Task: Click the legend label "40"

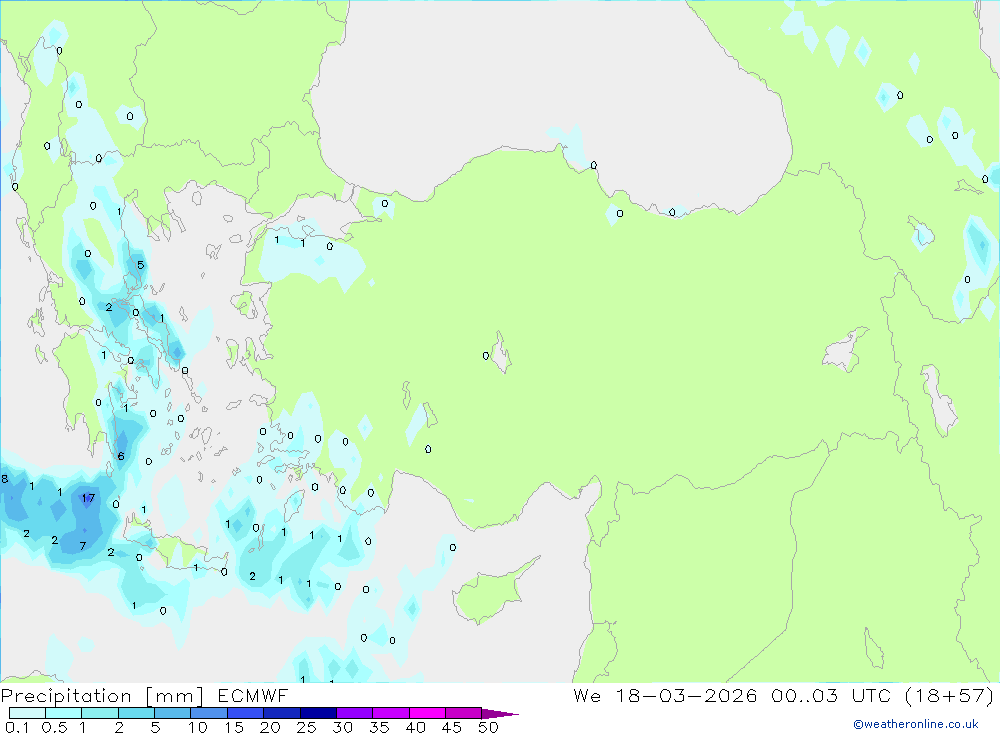Action: [415, 727]
